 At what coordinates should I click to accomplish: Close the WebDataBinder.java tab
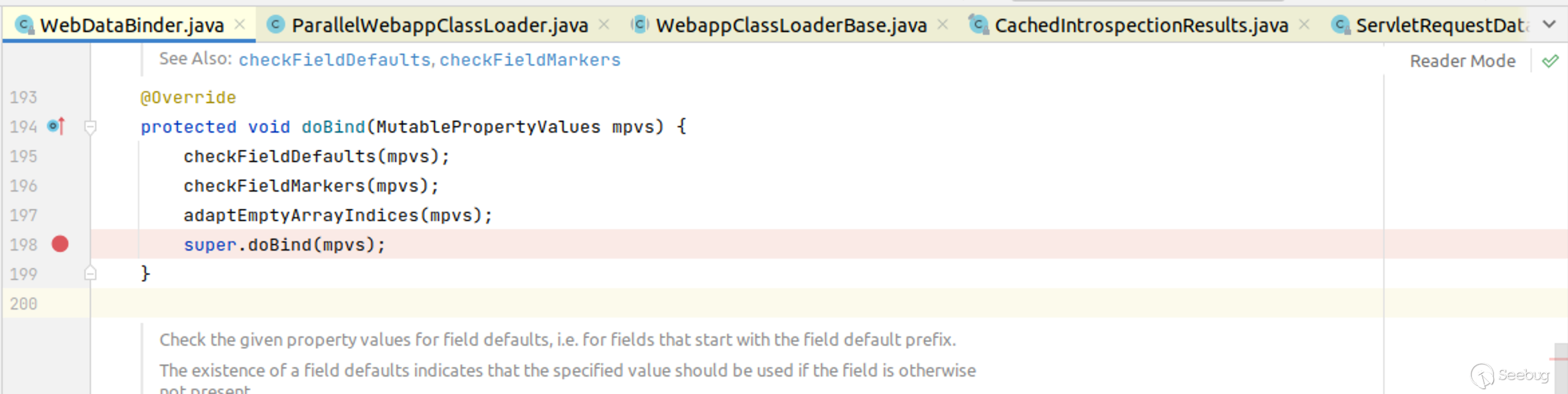pos(240,25)
